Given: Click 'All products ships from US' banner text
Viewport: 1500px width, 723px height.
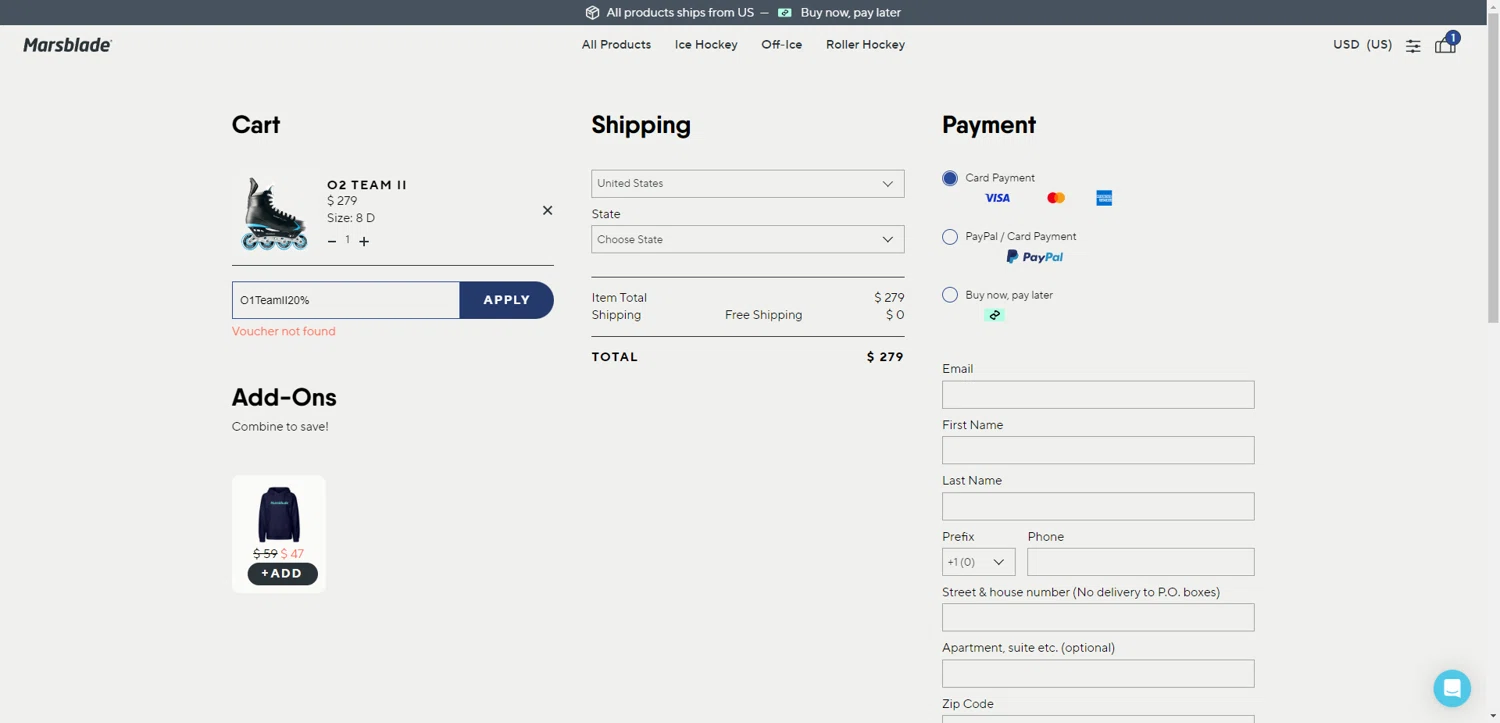Looking at the screenshot, I should 680,13.
